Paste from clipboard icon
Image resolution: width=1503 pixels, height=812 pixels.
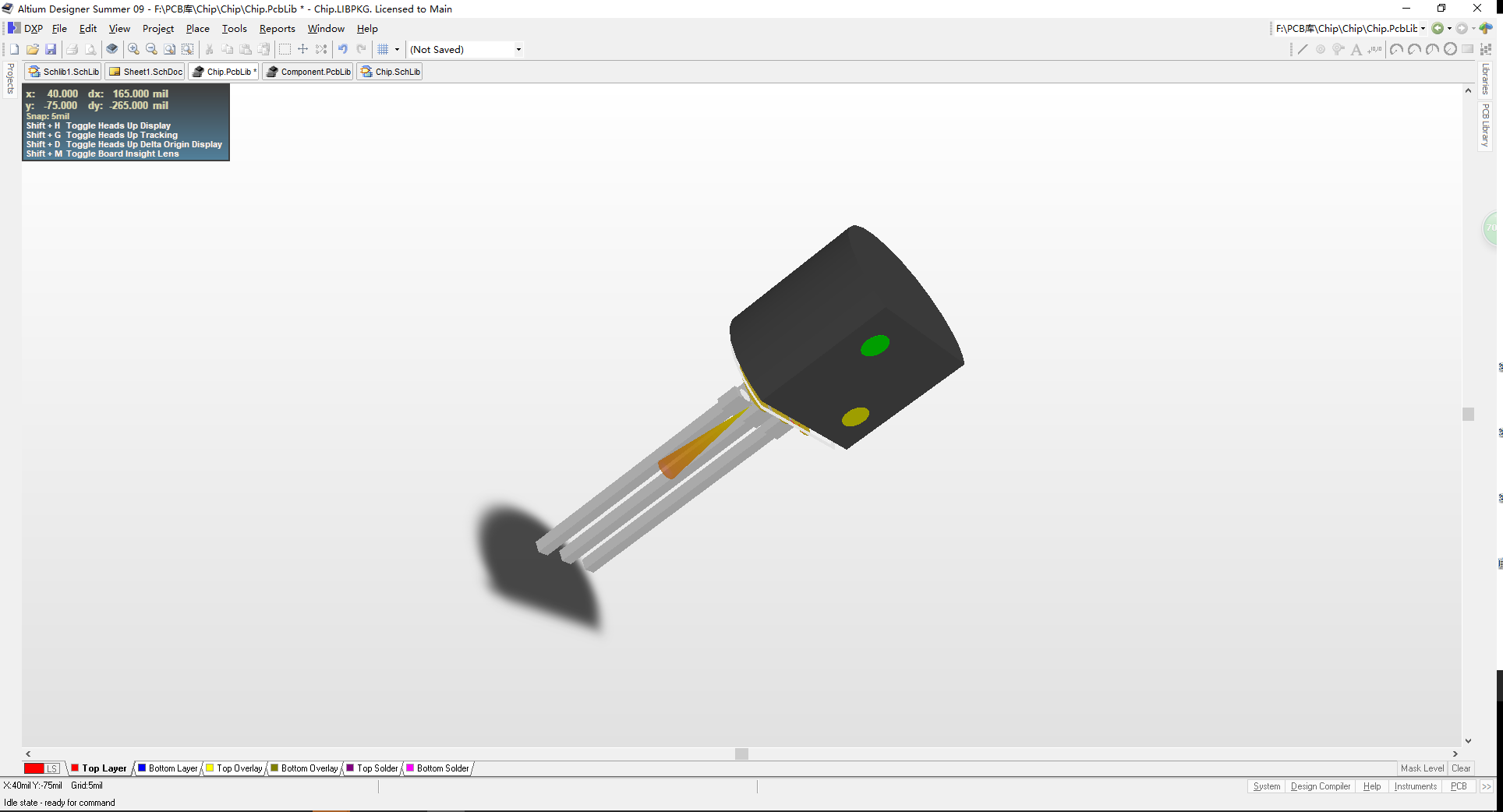pos(246,49)
